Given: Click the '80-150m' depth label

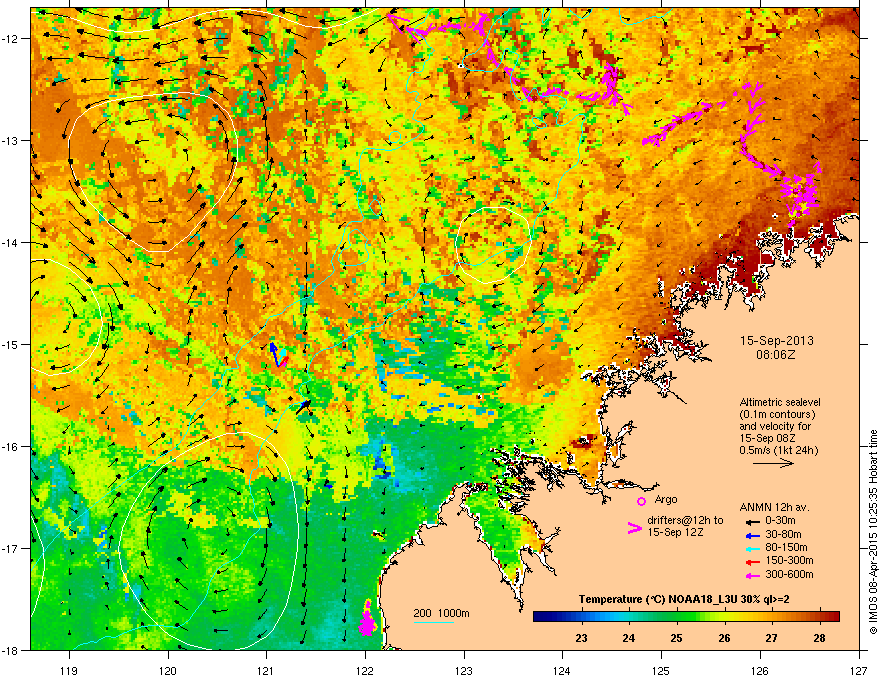Looking at the screenshot, I should [x=786, y=547].
